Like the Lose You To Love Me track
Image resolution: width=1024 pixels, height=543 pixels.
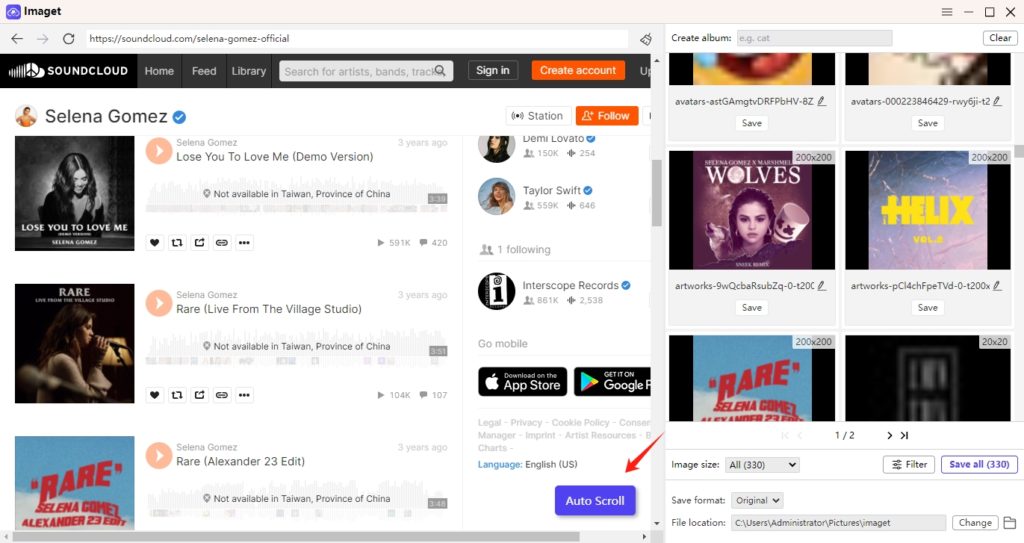point(155,242)
